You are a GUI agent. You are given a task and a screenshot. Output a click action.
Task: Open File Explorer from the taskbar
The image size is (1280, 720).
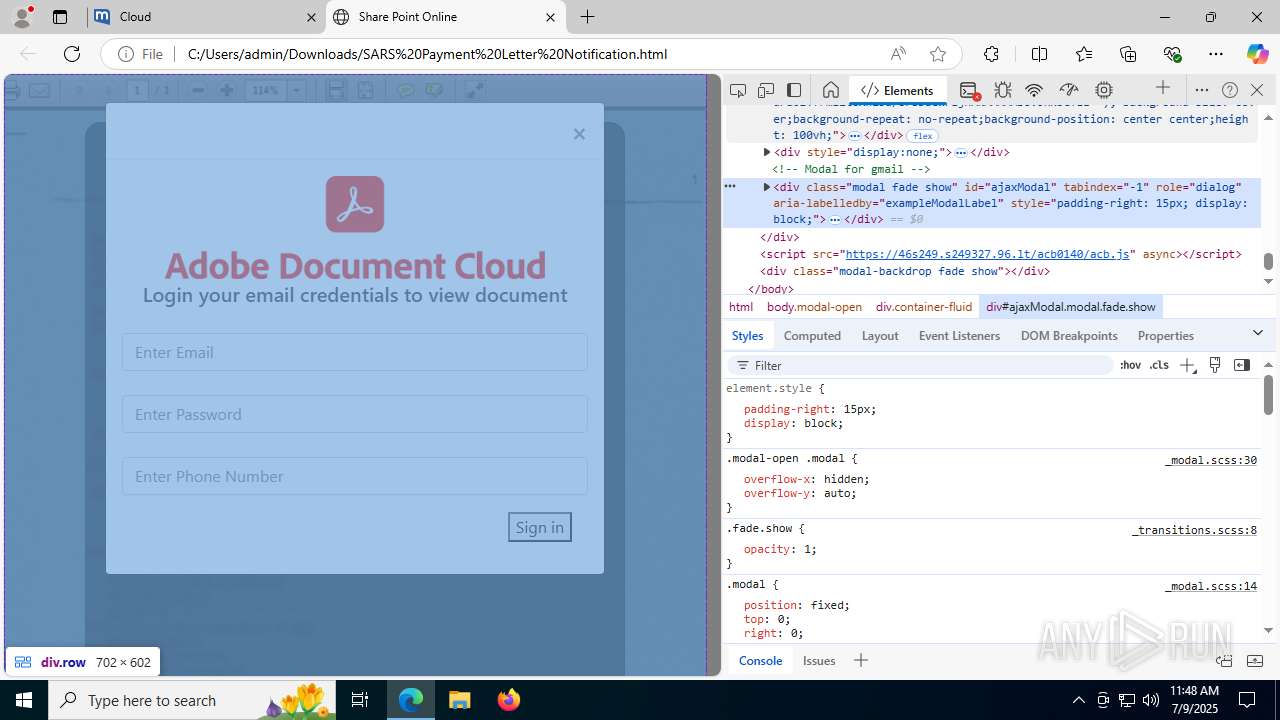point(459,700)
